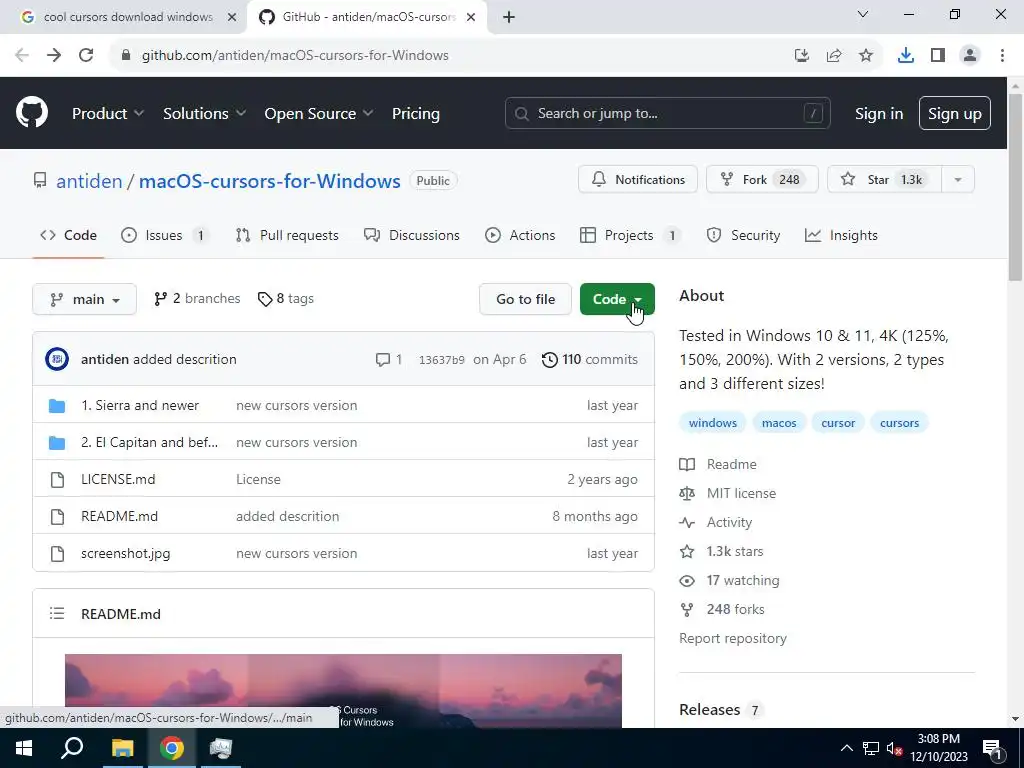Open a new browser tab with plus
Image resolution: width=1024 pixels, height=768 pixels.
coord(509,17)
